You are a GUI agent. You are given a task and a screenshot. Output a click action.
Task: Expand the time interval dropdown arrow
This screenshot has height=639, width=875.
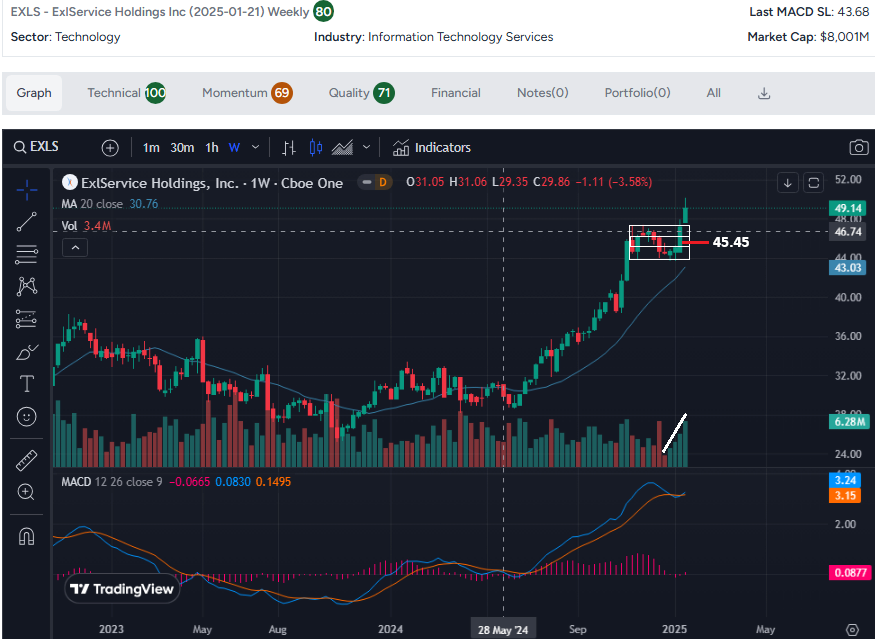[256, 147]
